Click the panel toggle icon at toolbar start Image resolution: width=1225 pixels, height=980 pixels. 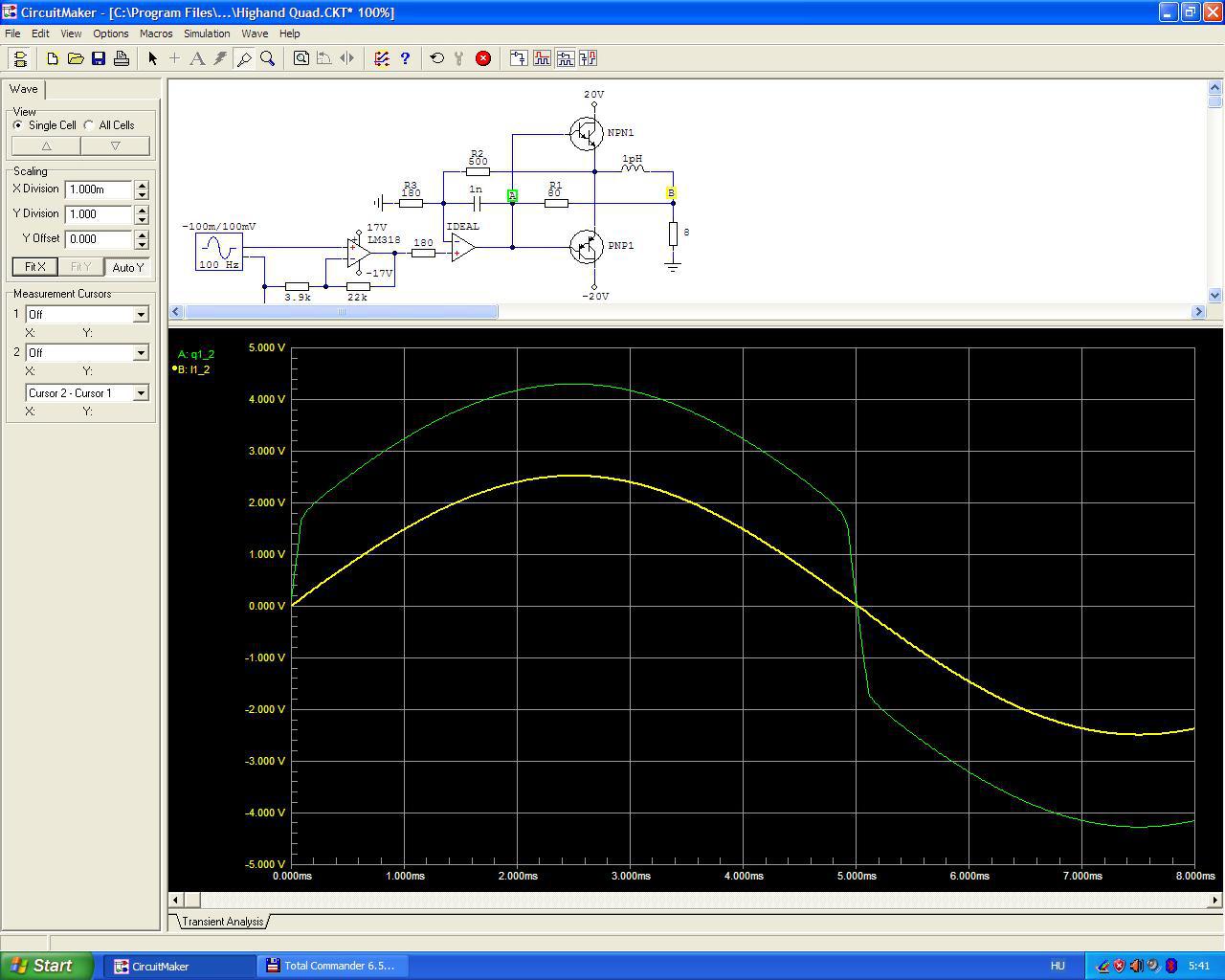tap(20, 58)
